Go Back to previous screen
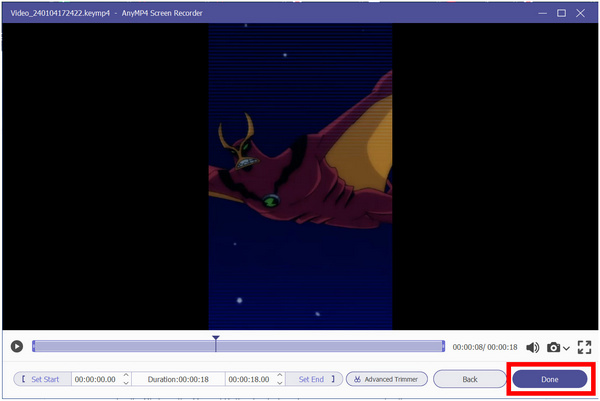This screenshot has width=600, height=401. click(470, 379)
